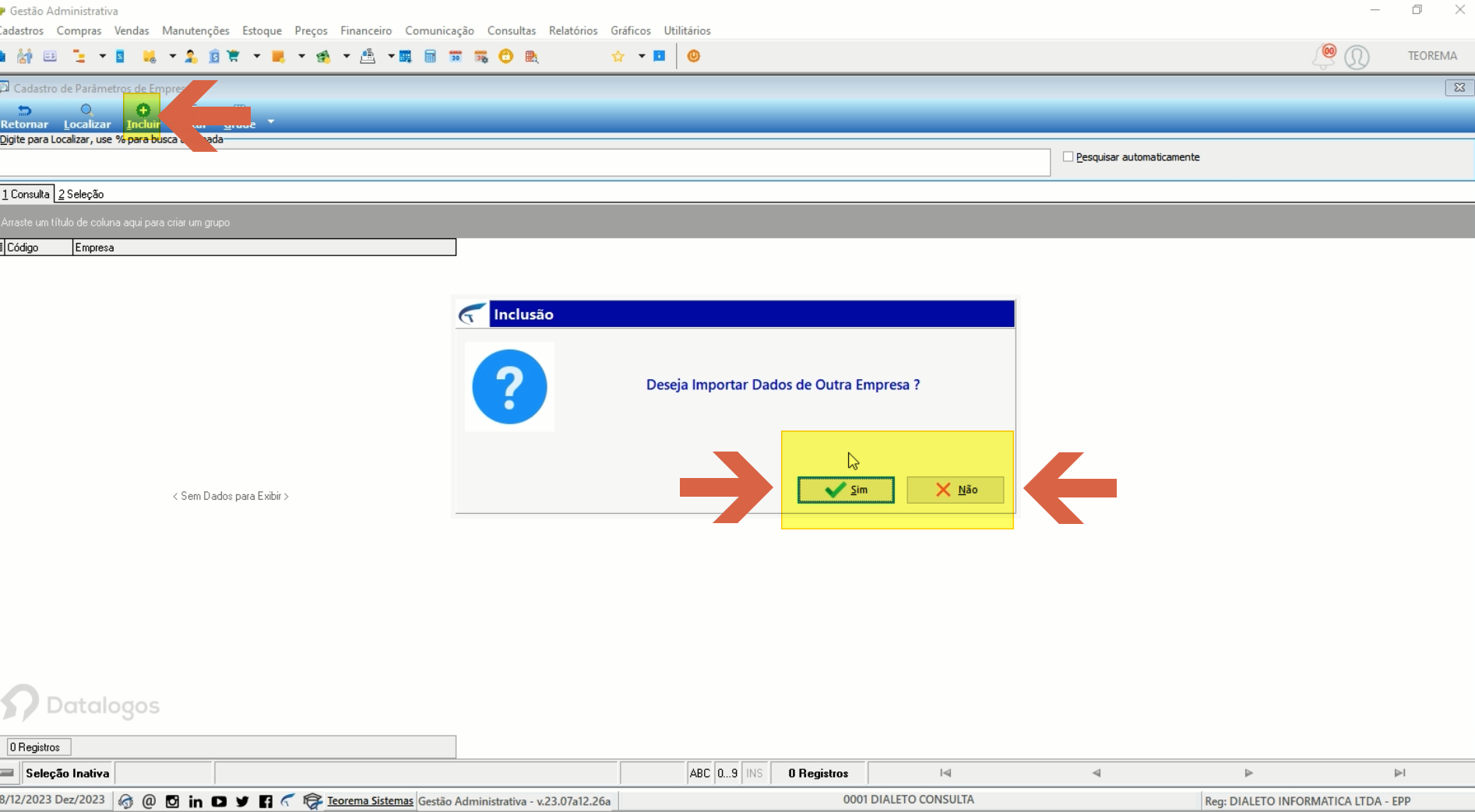Click the Retornar button
The width and height of the screenshot is (1475, 812).
tap(24, 116)
